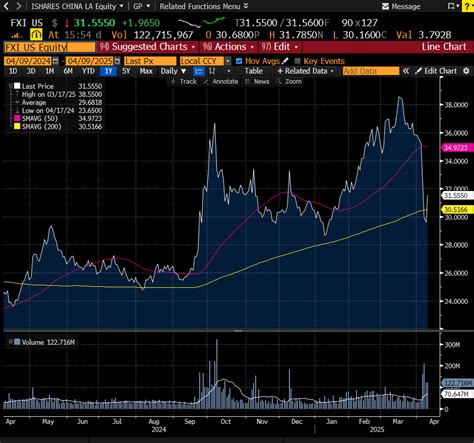
Task: Enable the Key Events checkbox
Action: [297, 61]
